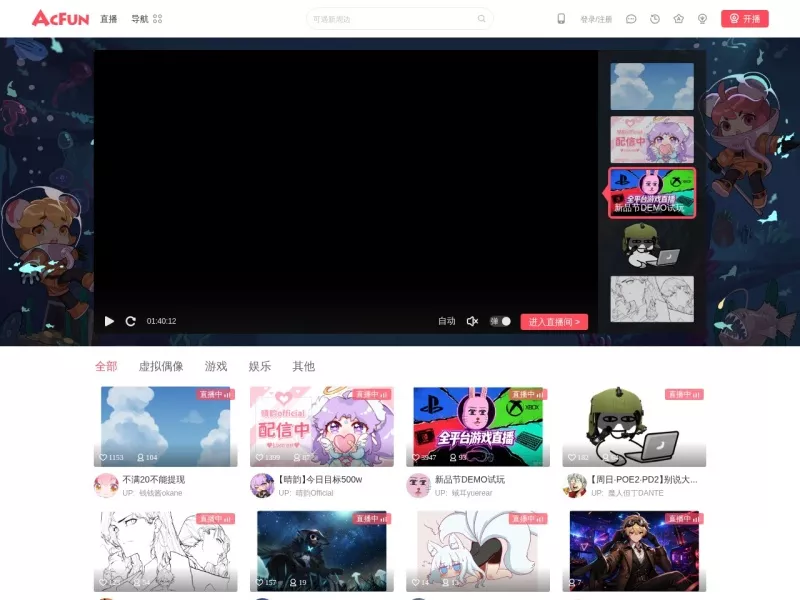Switch to the 其他 tab
The height and width of the screenshot is (600, 800).
coord(304,366)
